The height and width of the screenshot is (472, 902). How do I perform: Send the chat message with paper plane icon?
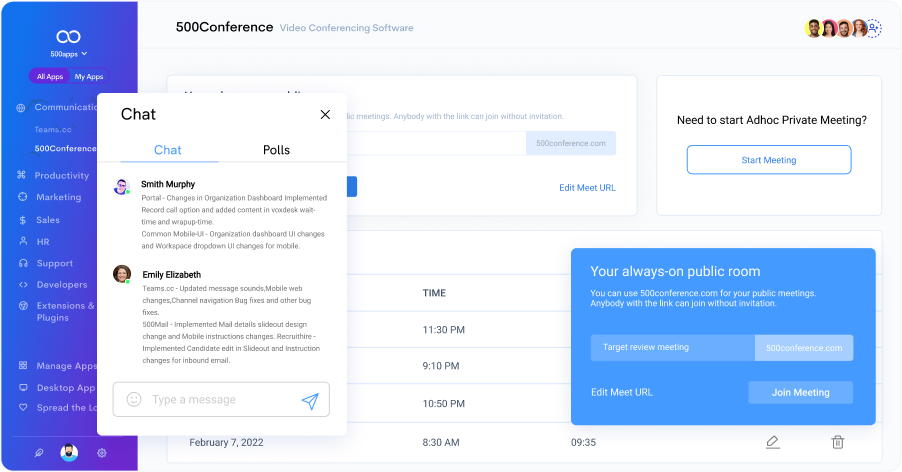coord(310,400)
